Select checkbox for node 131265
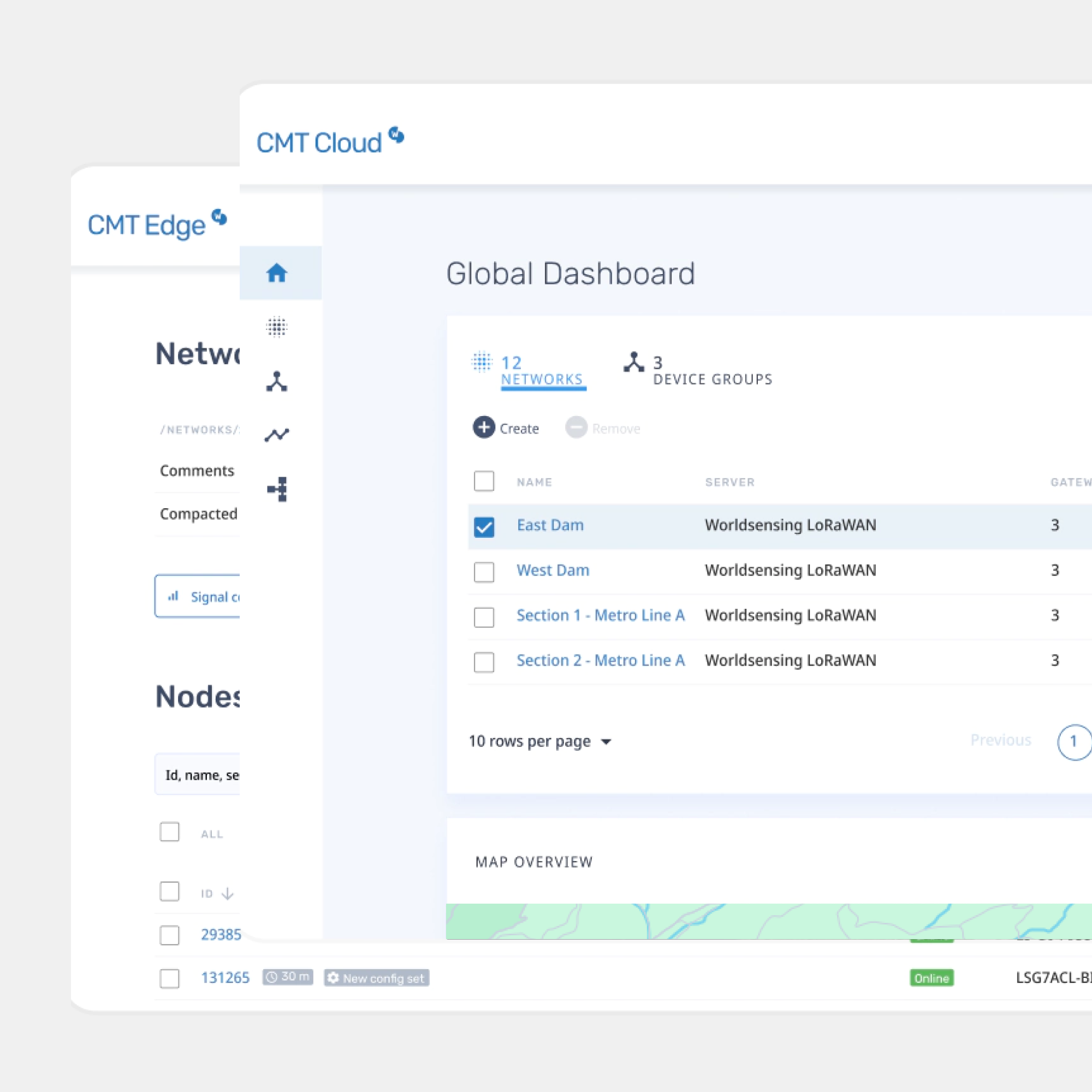 point(170,978)
